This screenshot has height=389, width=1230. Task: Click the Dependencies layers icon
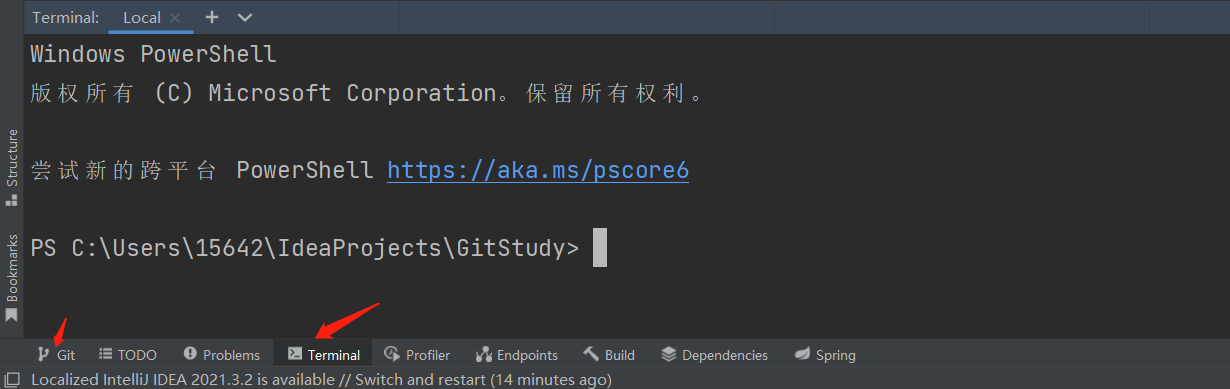[x=670, y=354]
